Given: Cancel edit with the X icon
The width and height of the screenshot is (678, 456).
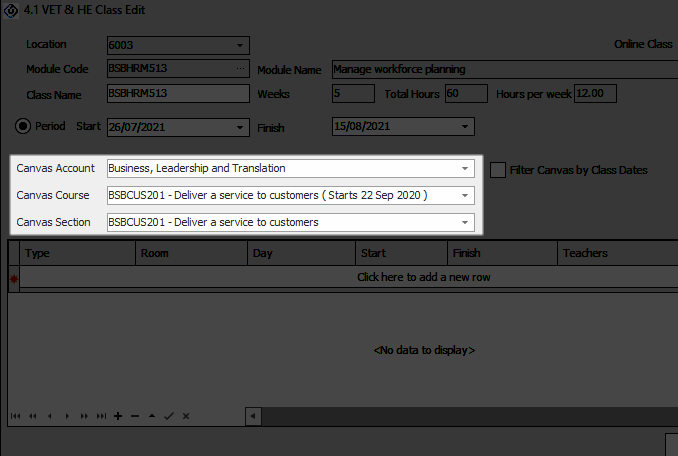Looking at the screenshot, I should [x=186, y=415].
